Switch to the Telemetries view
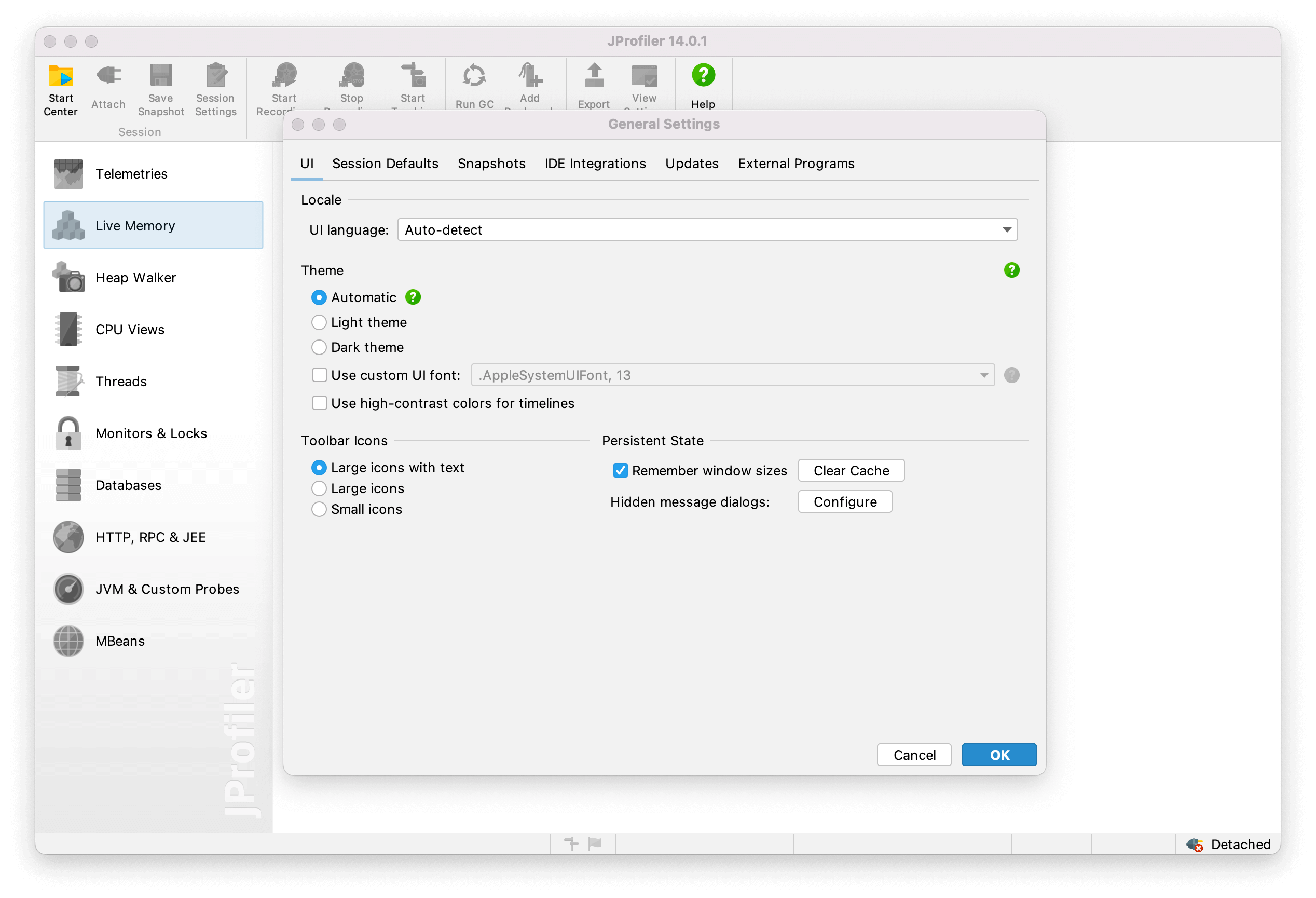This screenshot has height=898, width=1316. click(x=131, y=173)
